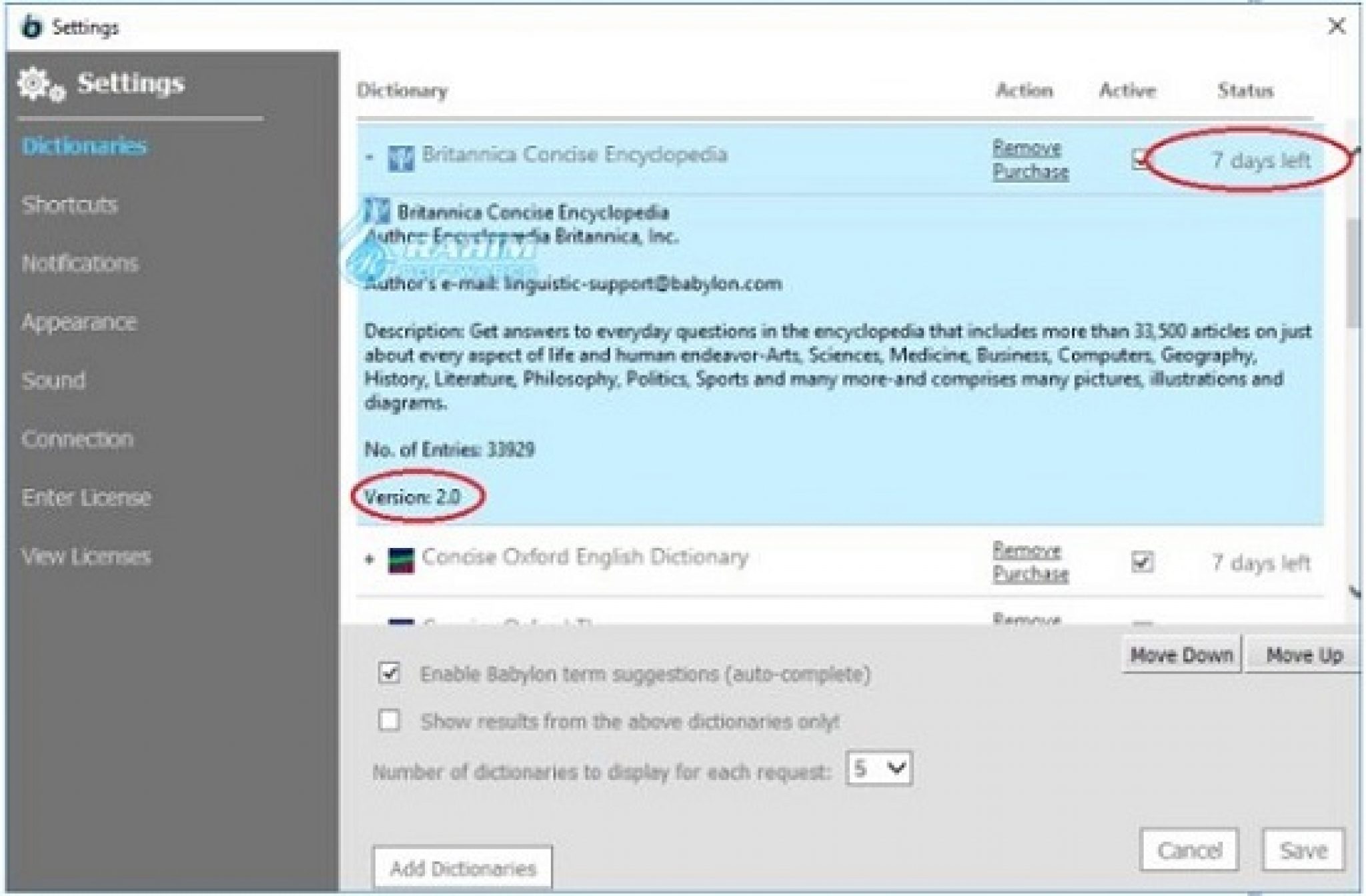
Task: Click the Settings gear icon in sidebar
Action: 39,85
